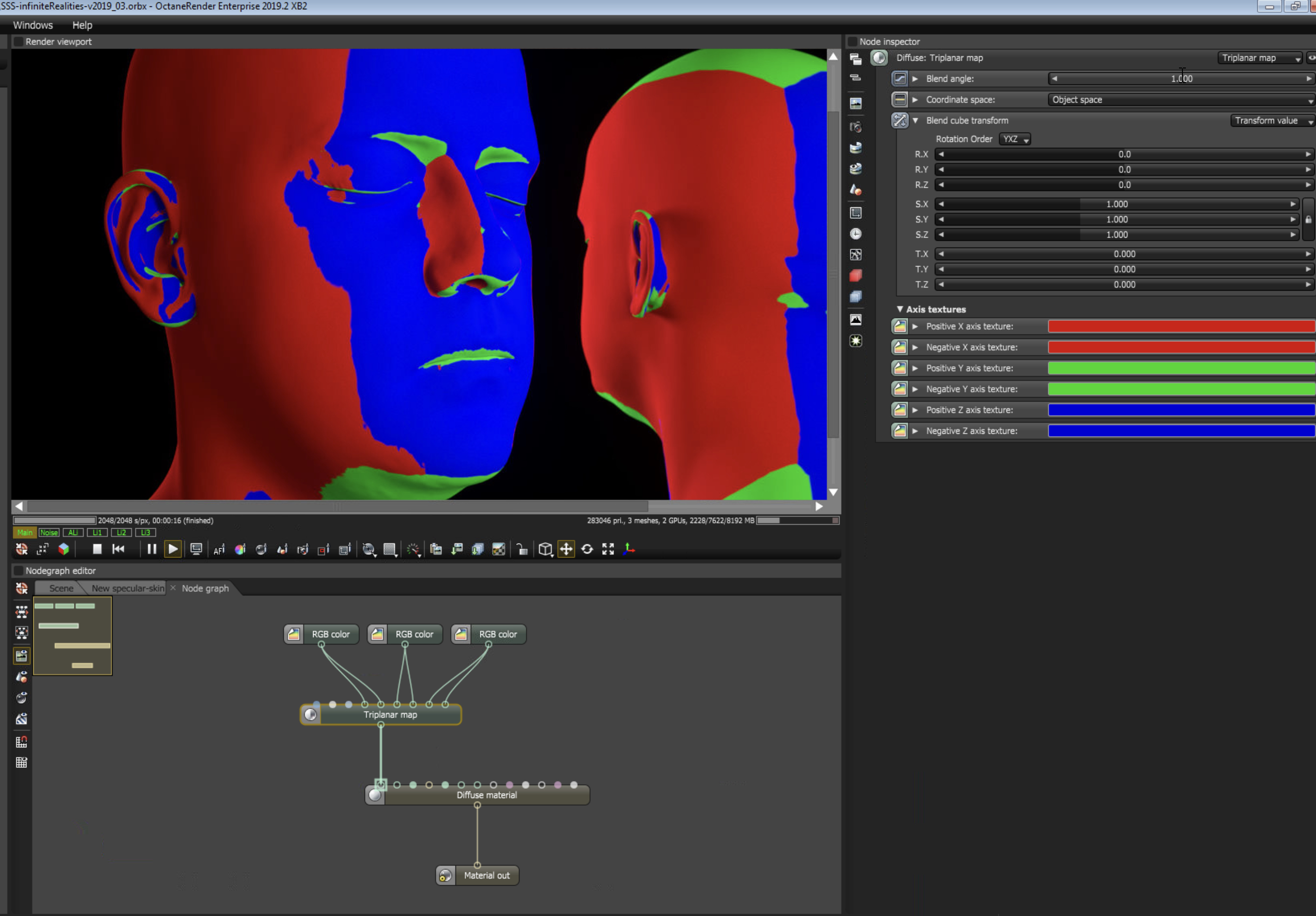Click the rotate gizmo icon in render toolbar

pos(587,549)
